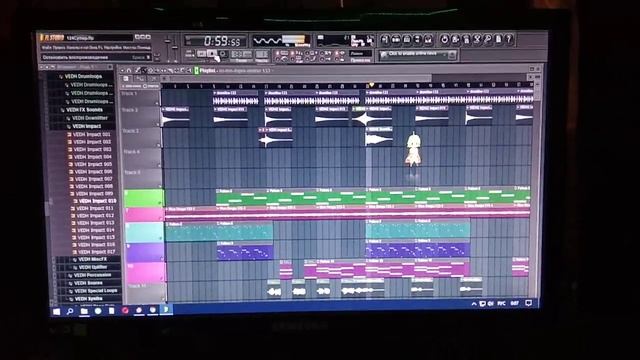This screenshot has height=360, width=640.
Task: Select the VEDH Impact 001 sample
Action: pyautogui.click(x=91, y=134)
